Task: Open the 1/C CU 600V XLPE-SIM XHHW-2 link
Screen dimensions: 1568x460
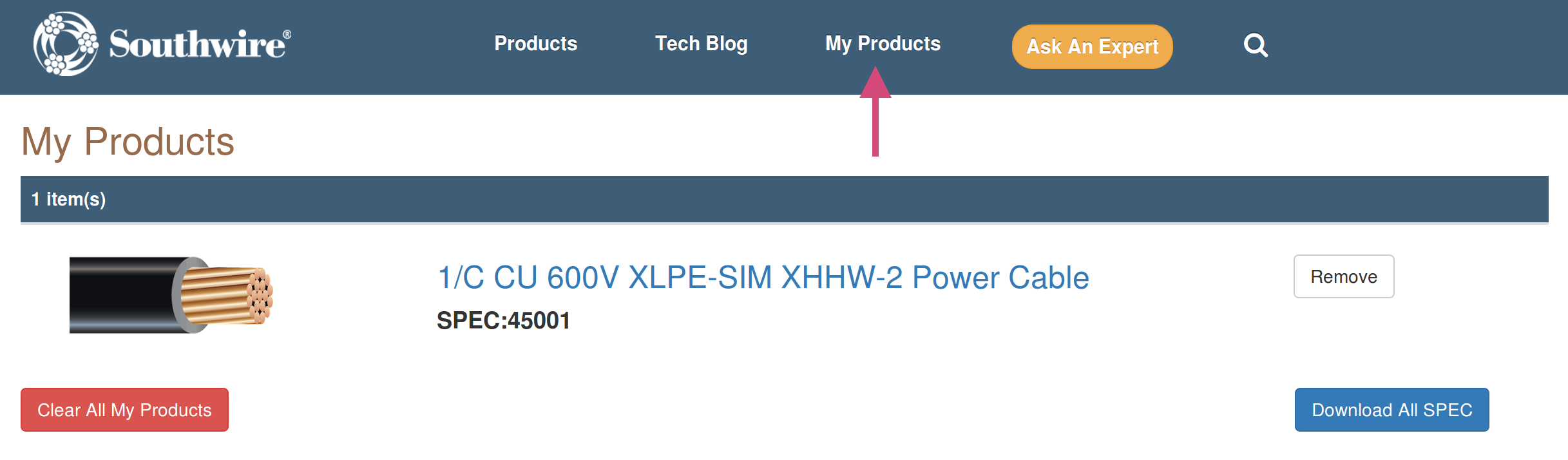Action: pyautogui.click(x=763, y=278)
